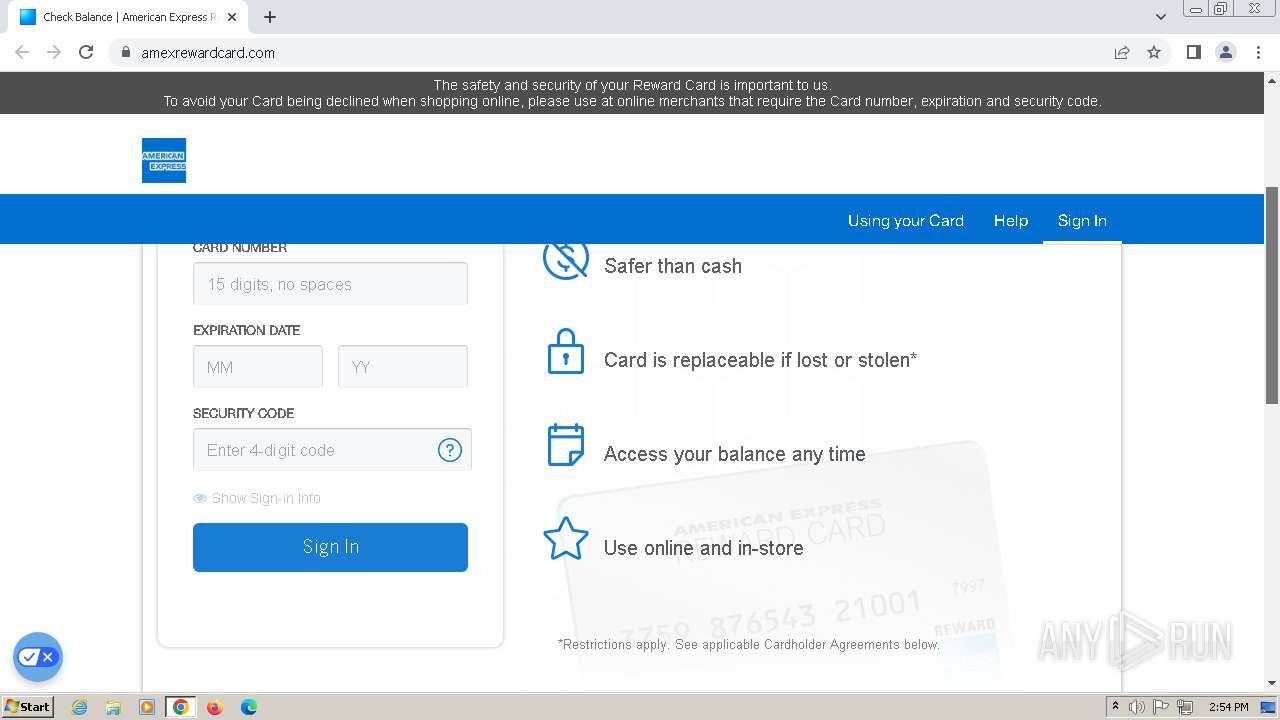Launch Firefox from taskbar
1280x720 pixels.
(215, 707)
